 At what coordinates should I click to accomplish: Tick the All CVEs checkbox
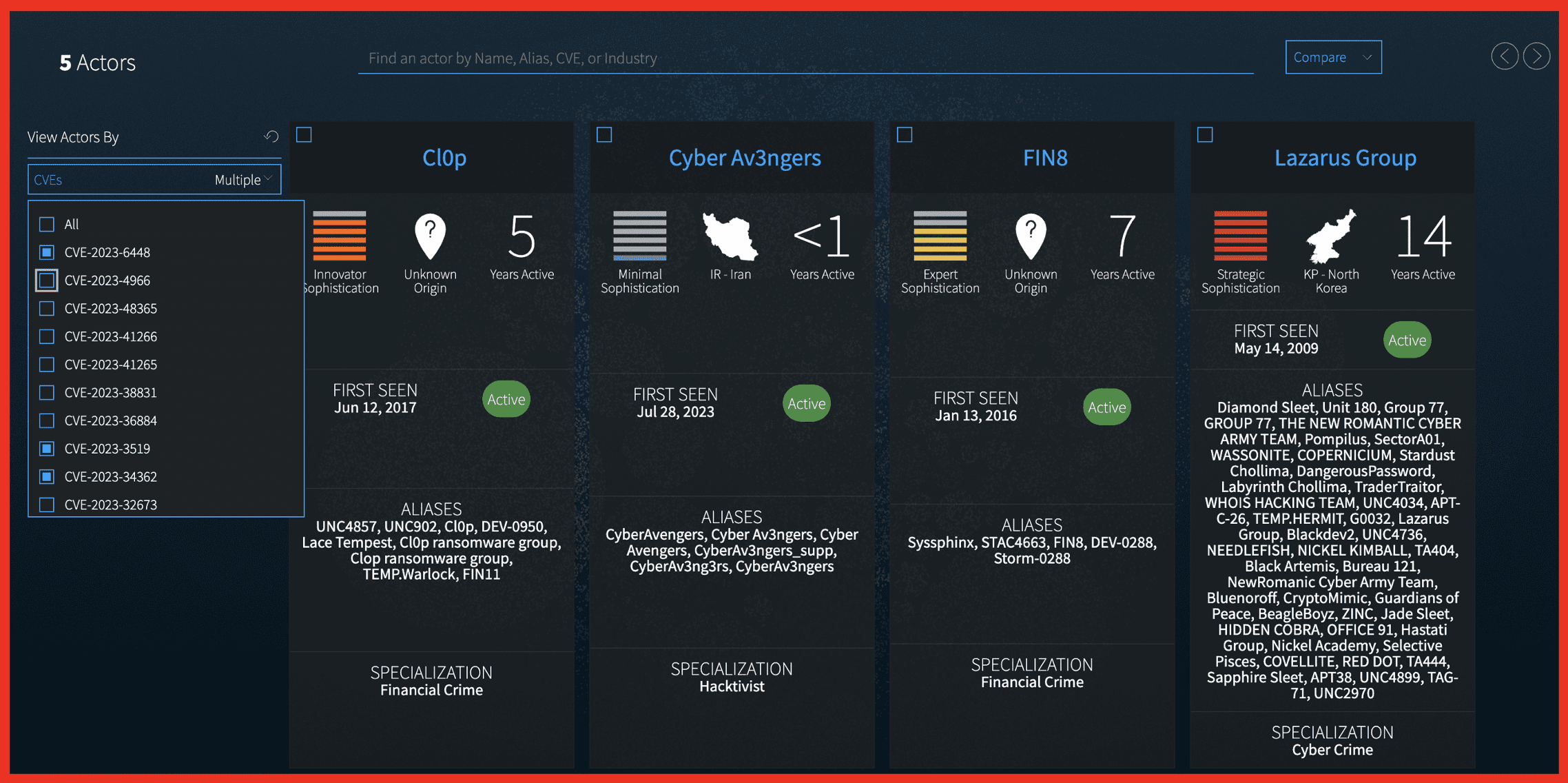point(47,224)
